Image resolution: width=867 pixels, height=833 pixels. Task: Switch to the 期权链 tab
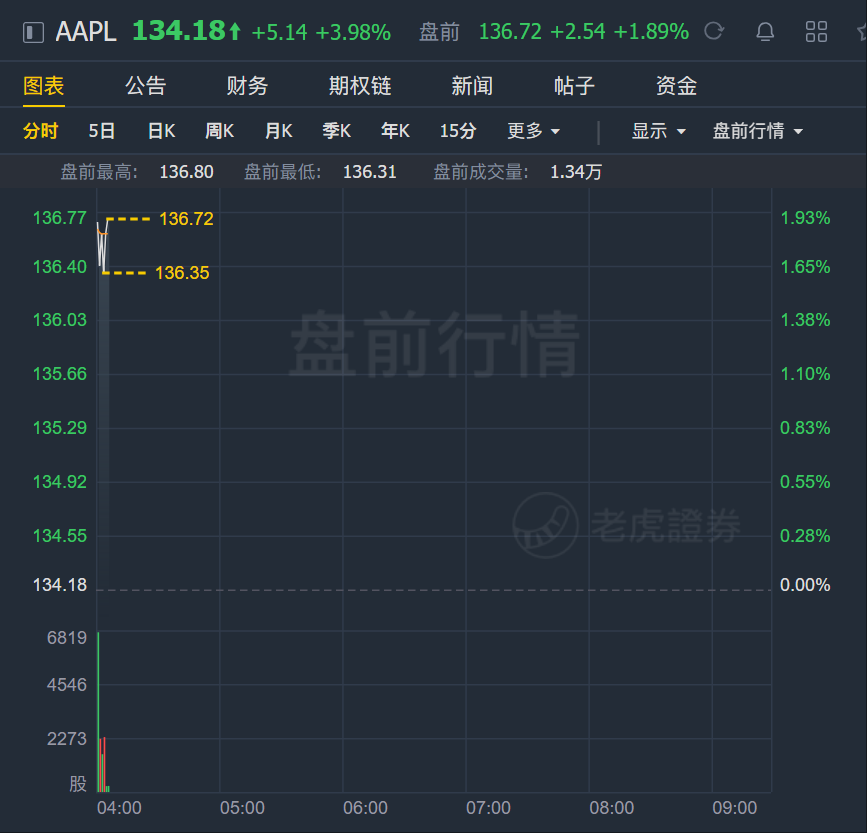(x=360, y=86)
